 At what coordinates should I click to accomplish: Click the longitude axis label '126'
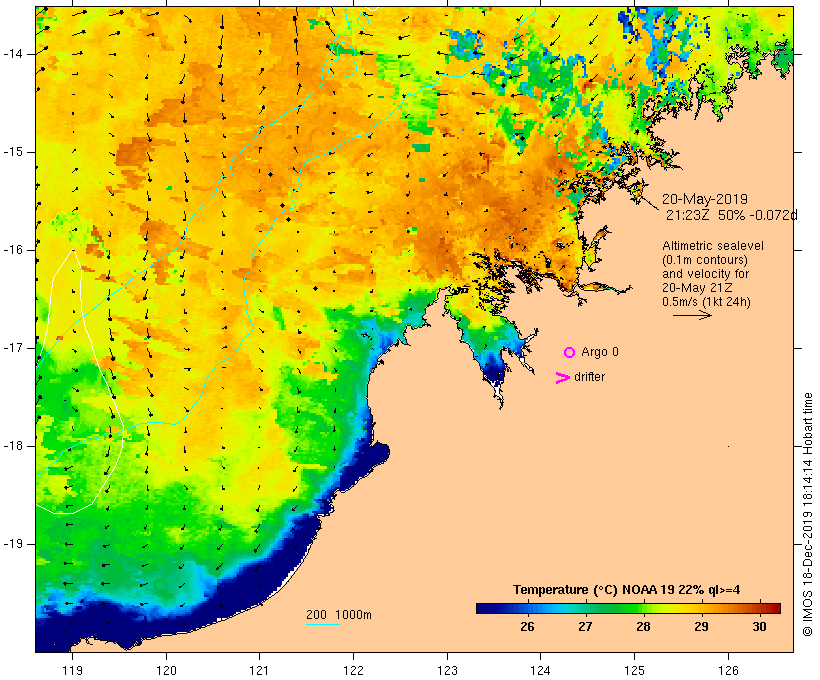coord(728,670)
